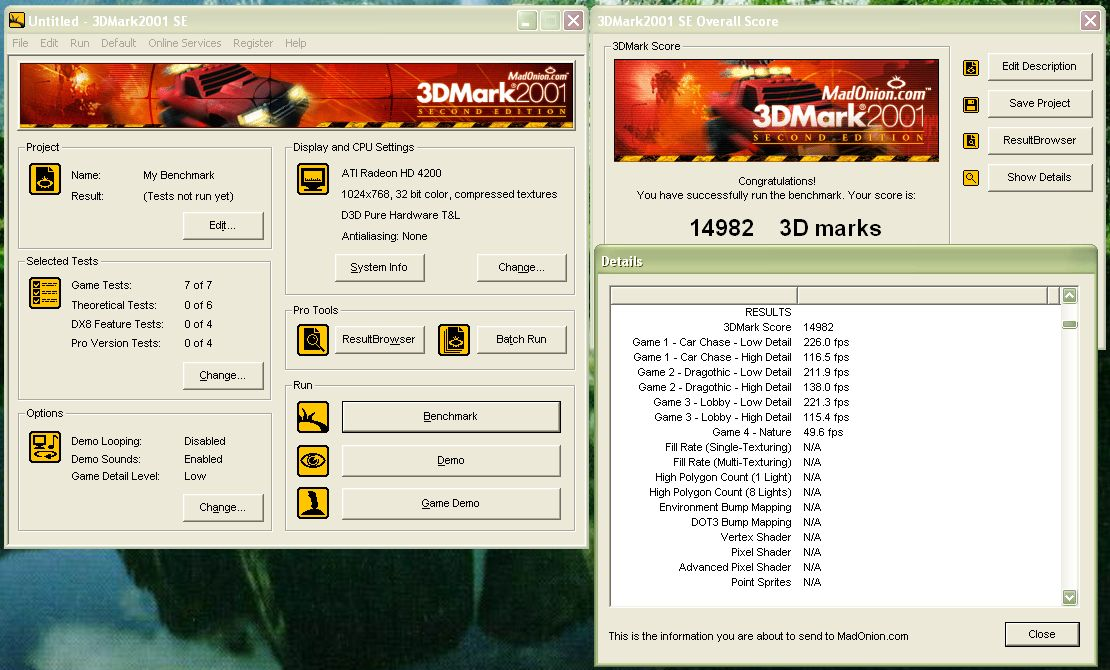Close the Details dialog with Close button
This screenshot has width=1110, height=670.
point(1042,635)
